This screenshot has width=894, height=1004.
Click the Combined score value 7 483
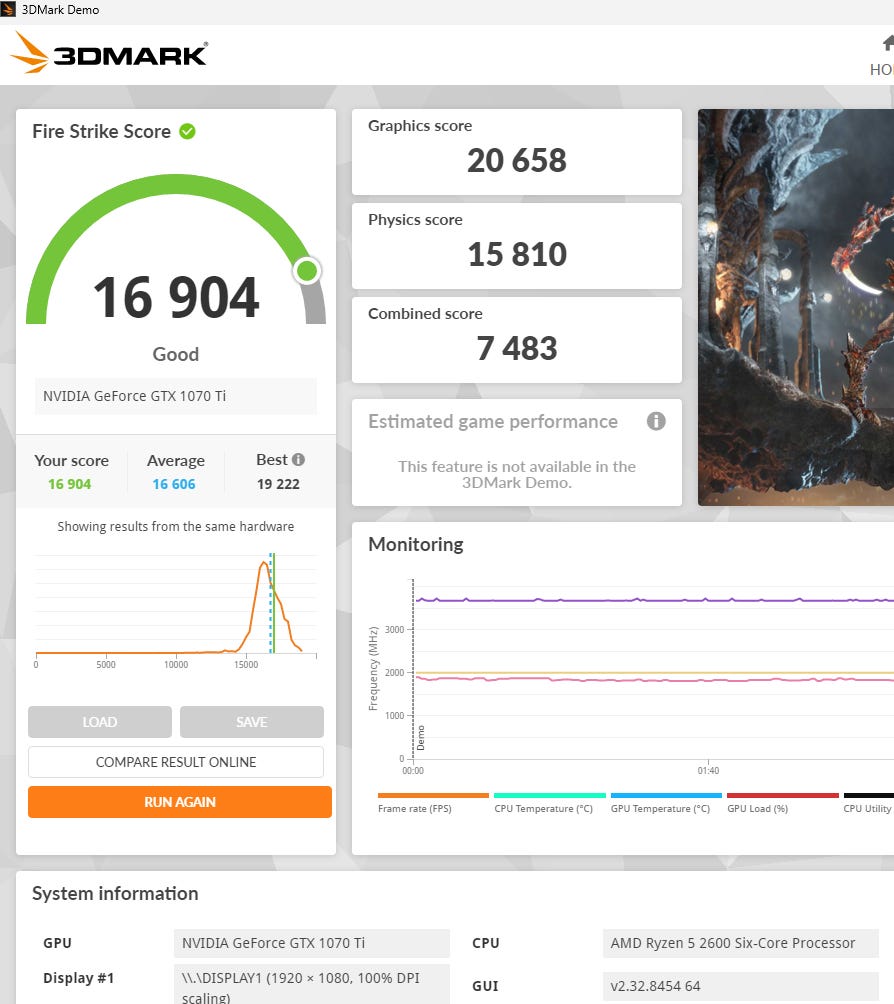(517, 348)
